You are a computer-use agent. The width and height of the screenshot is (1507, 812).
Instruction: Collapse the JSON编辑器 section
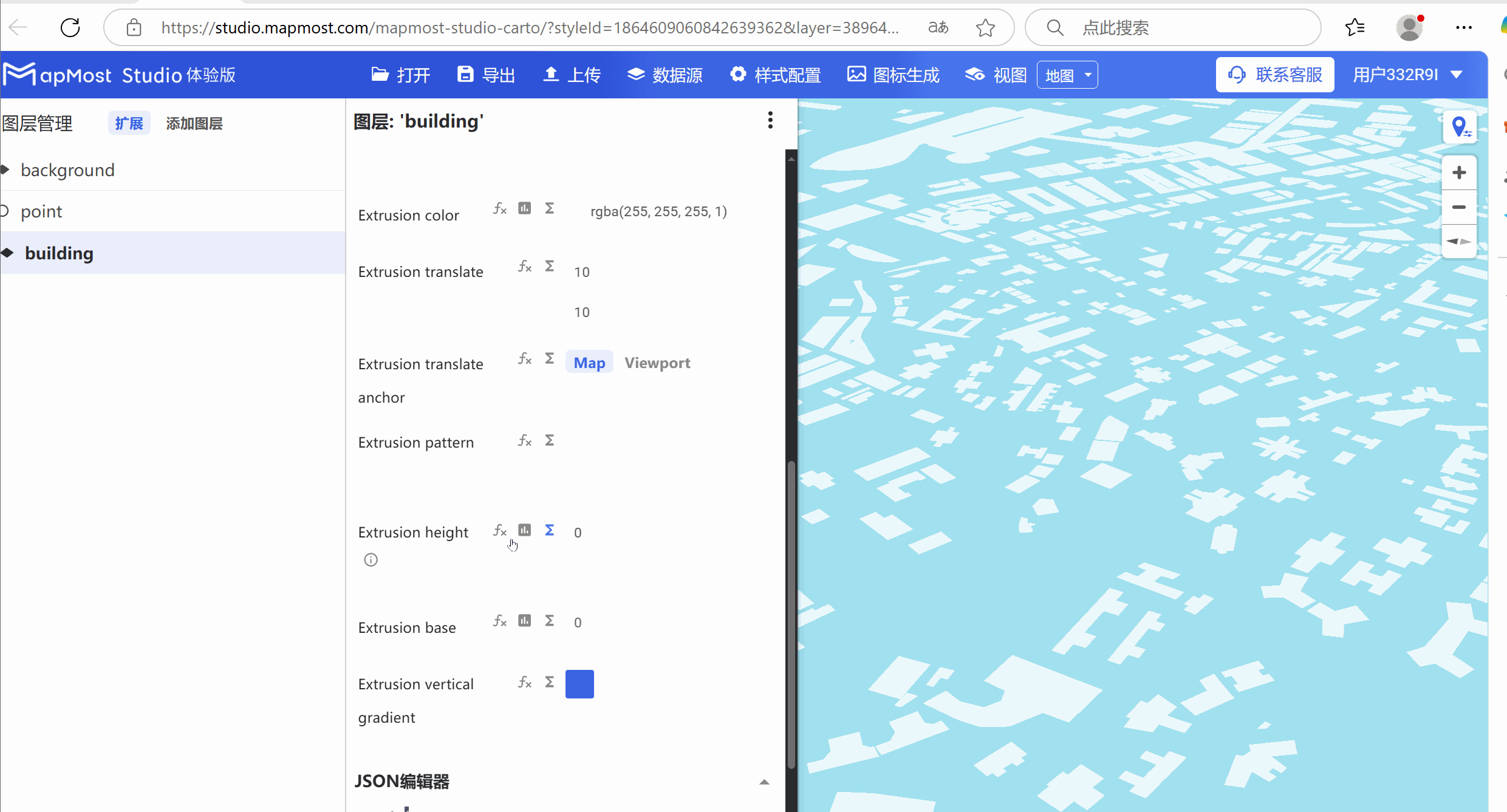point(763,782)
